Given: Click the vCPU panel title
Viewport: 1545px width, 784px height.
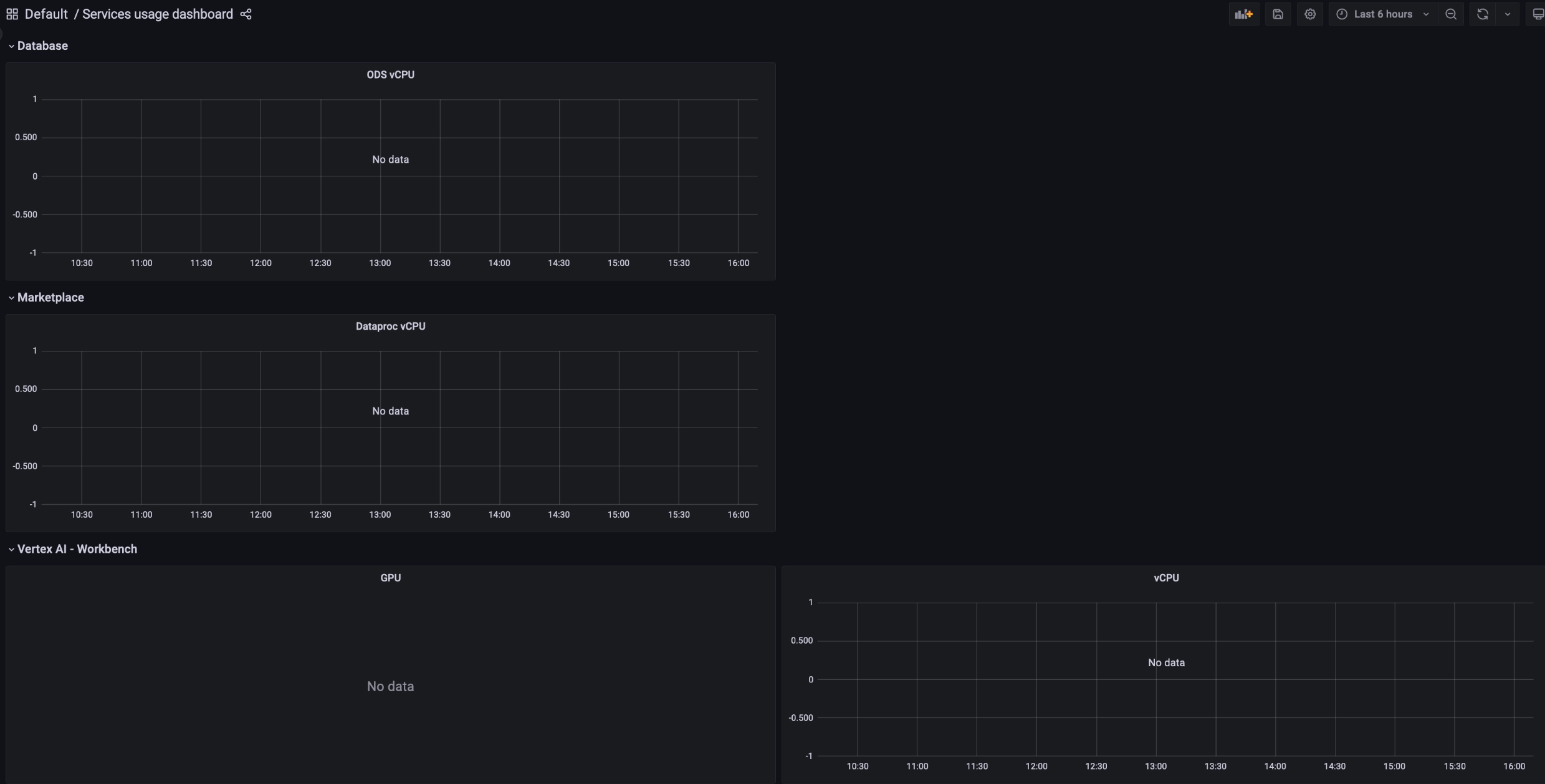Looking at the screenshot, I should (x=1165, y=577).
